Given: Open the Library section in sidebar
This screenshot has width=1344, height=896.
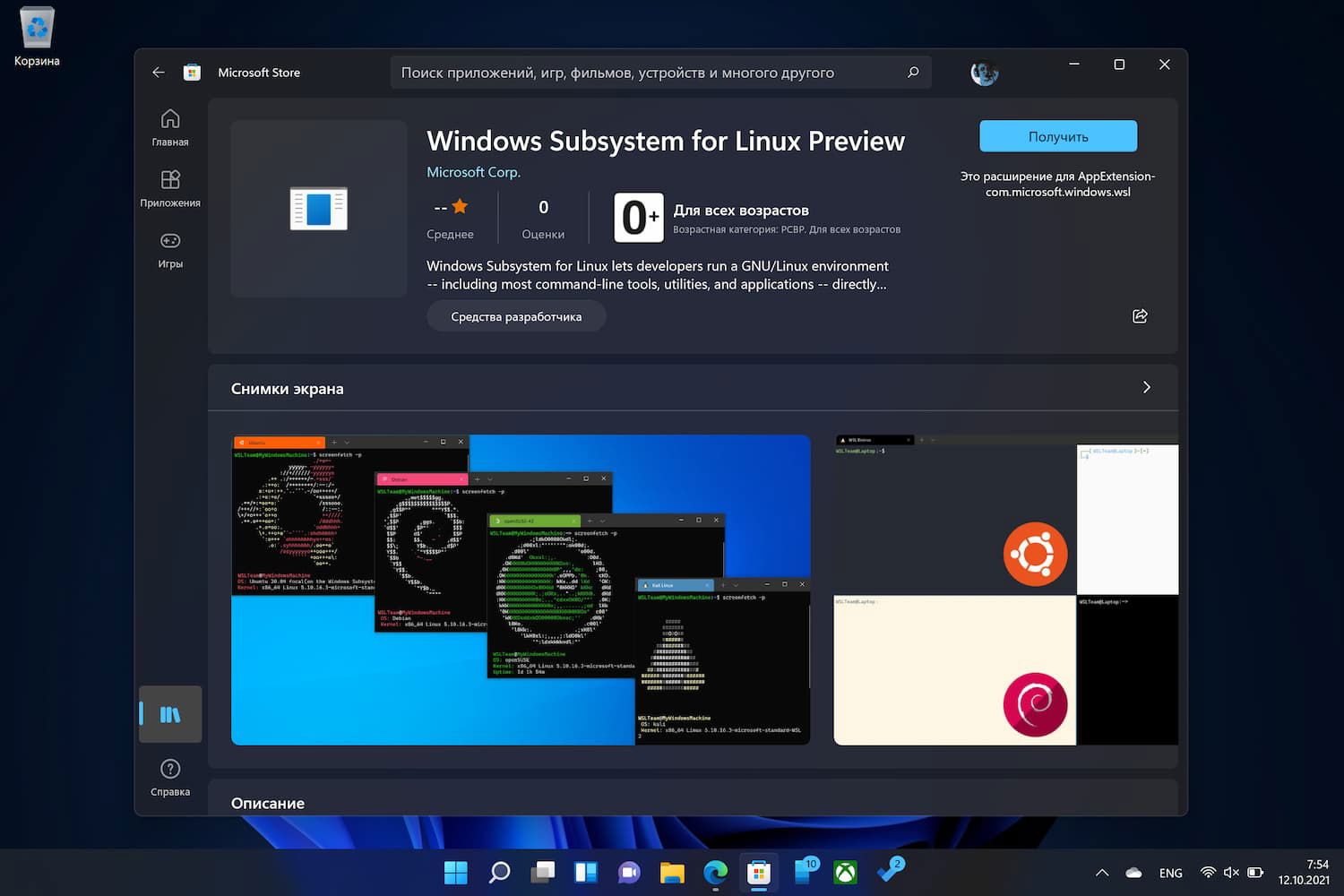Looking at the screenshot, I should (x=170, y=714).
